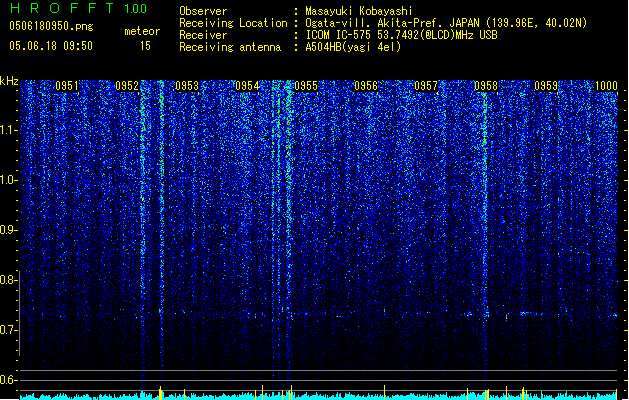Select the file name 0506180950.png
Viewport: 629px width, 400px height.
tap(51, 26)
